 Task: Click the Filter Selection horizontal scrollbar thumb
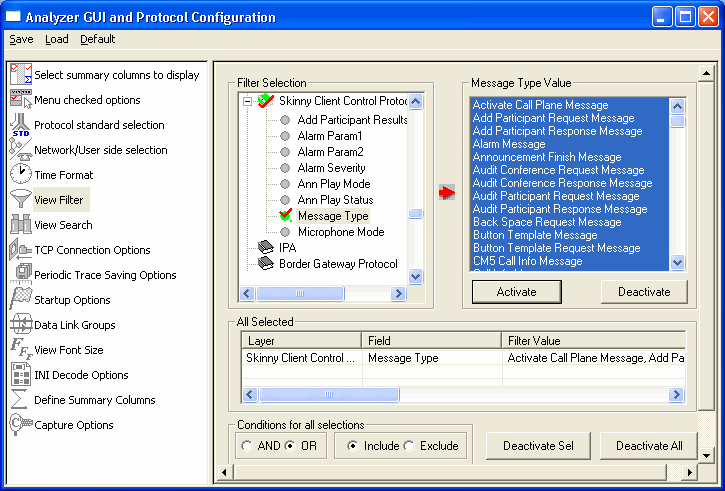click(300, 293)
